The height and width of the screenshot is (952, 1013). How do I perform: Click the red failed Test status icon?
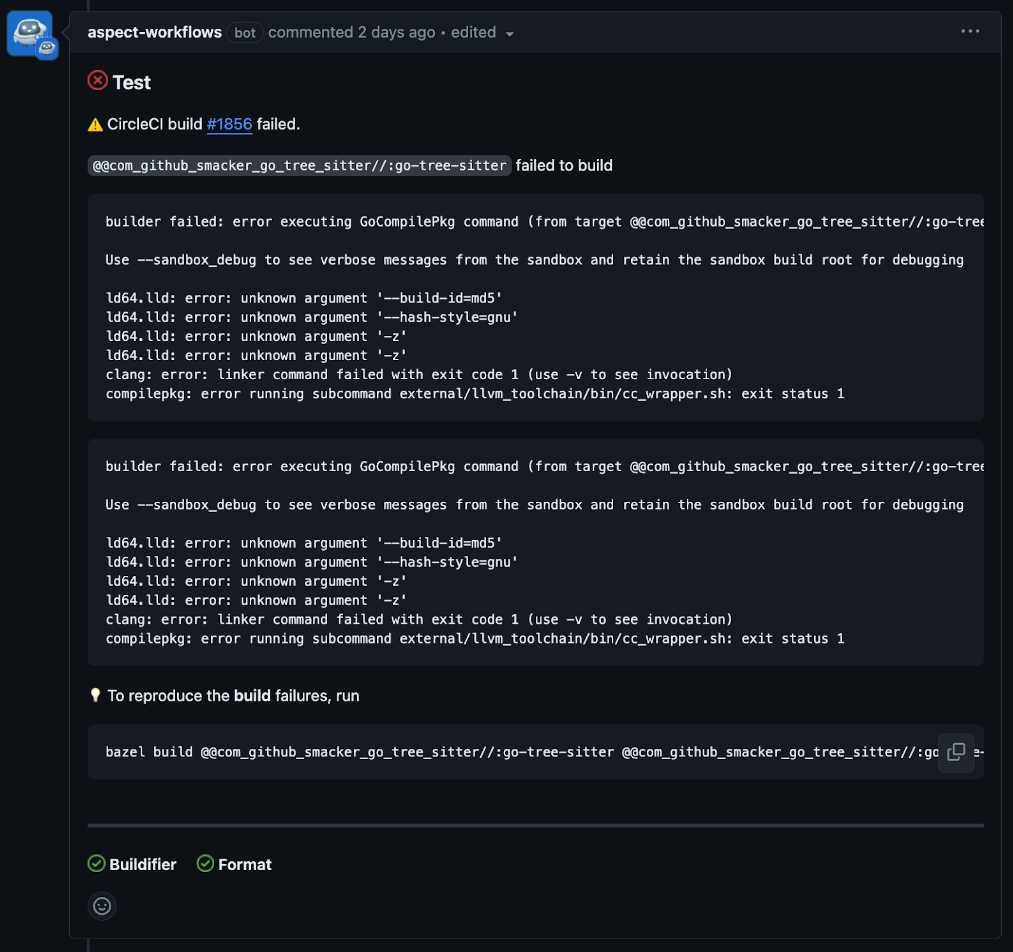(98, 81)
